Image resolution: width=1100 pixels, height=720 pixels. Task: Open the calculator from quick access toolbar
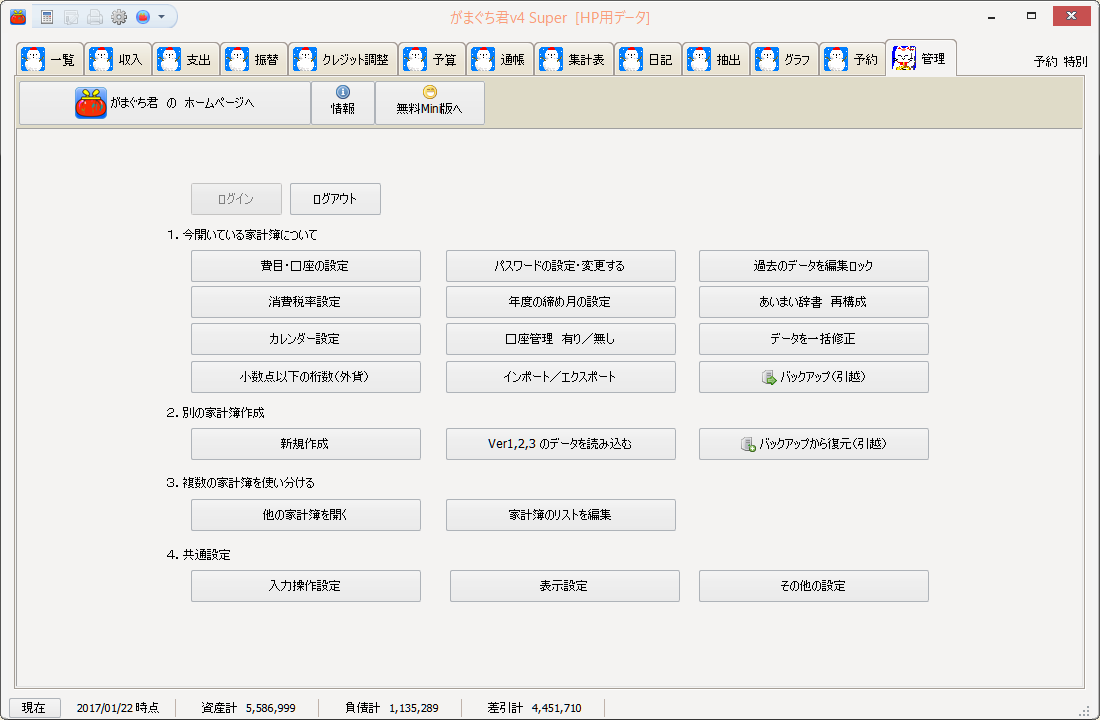(47, 17)
